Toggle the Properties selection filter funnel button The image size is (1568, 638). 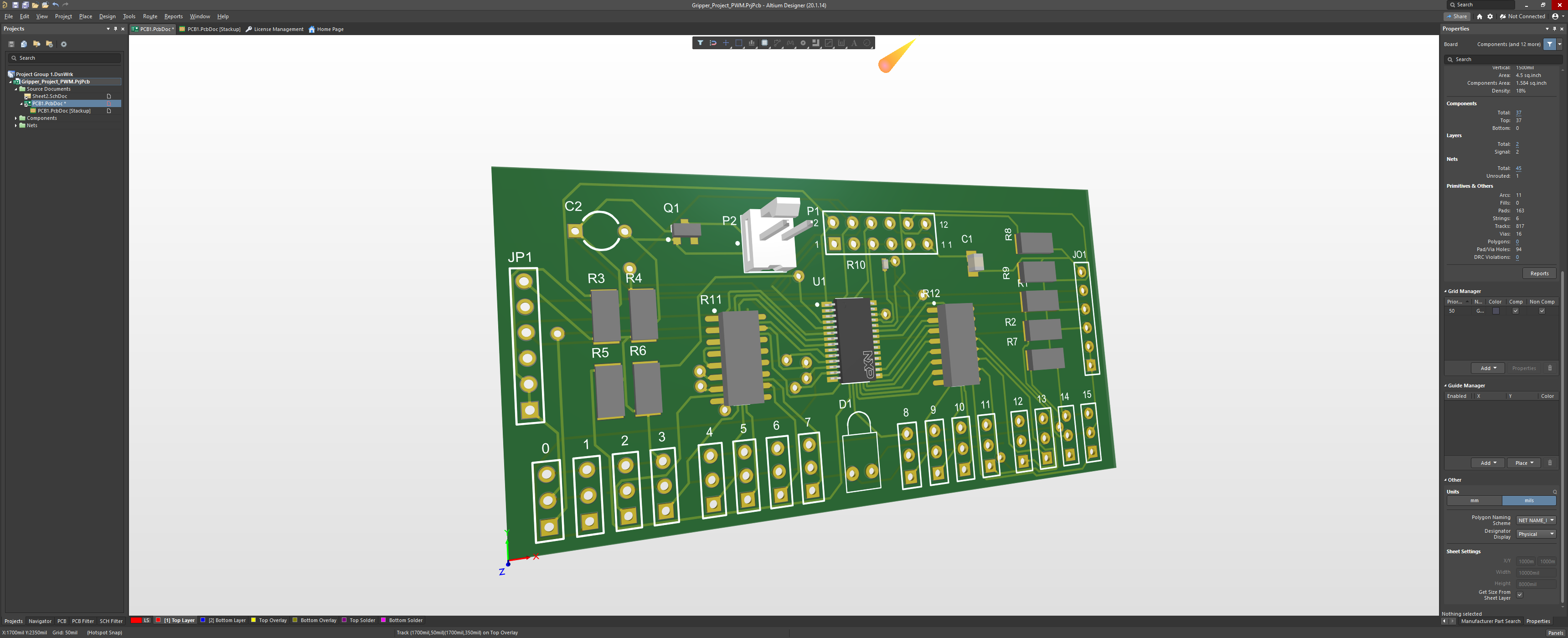pos(1550,44)
